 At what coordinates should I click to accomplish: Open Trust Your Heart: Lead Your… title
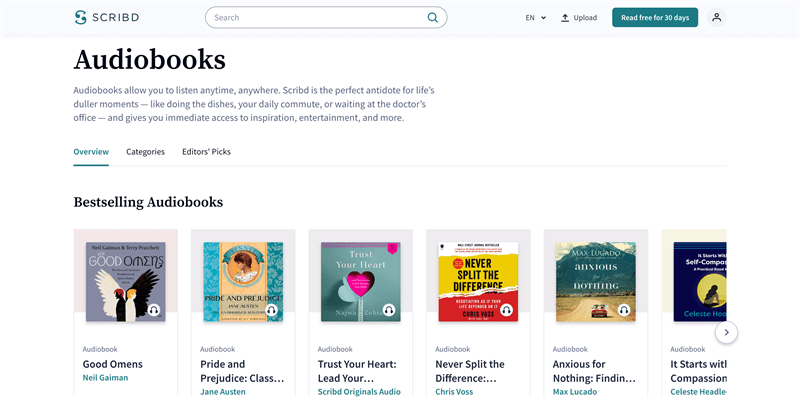point(357,371)
